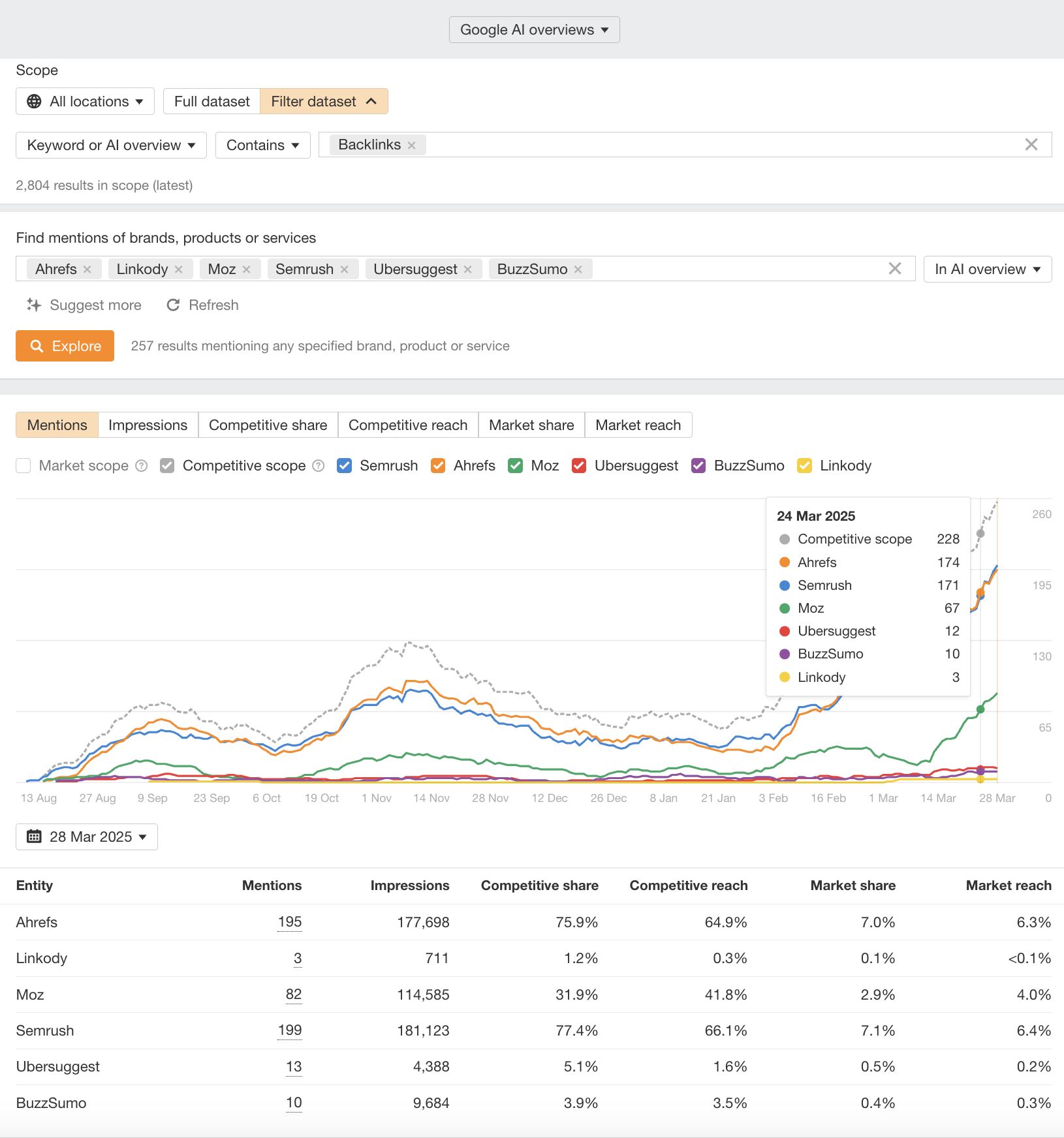This screenshot has width=1064, height=1138.
Task: Remove the Backlinks filter tag
Action: pos(412,144)
